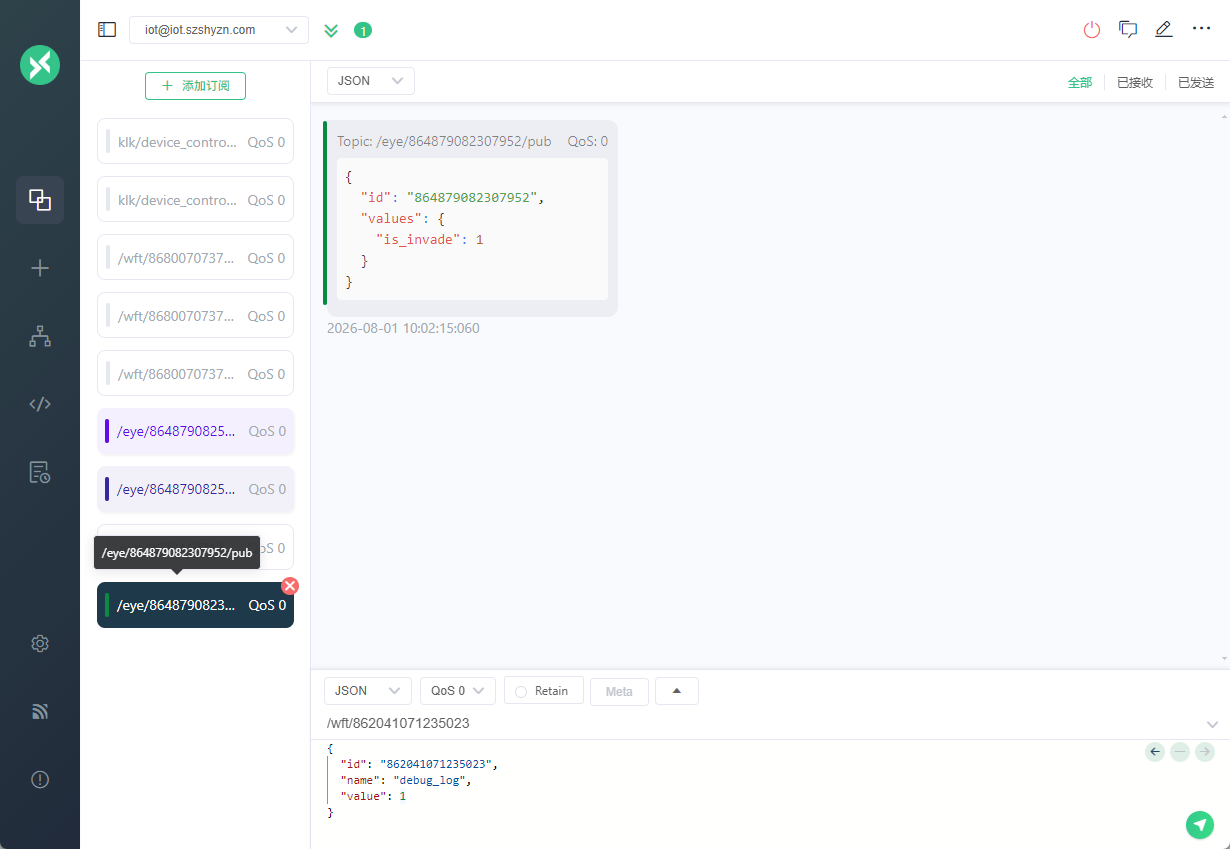Open the Connections page in sidebar
Screen dimensions: 1230x849
tap(40, 200)
